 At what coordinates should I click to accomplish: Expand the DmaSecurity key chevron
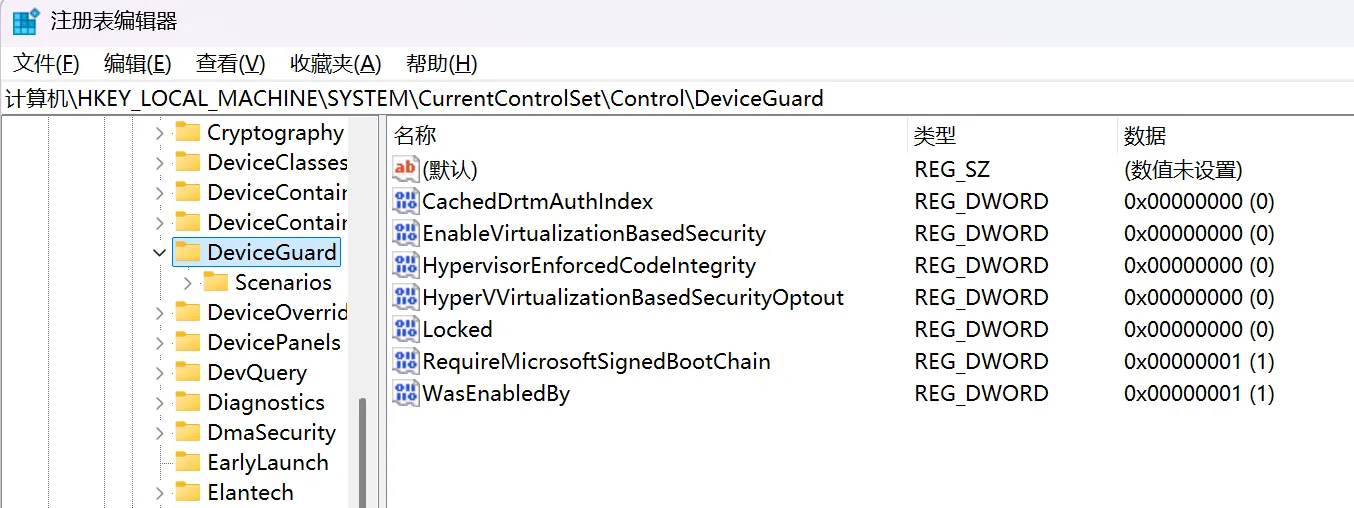(x=159, y=433)
